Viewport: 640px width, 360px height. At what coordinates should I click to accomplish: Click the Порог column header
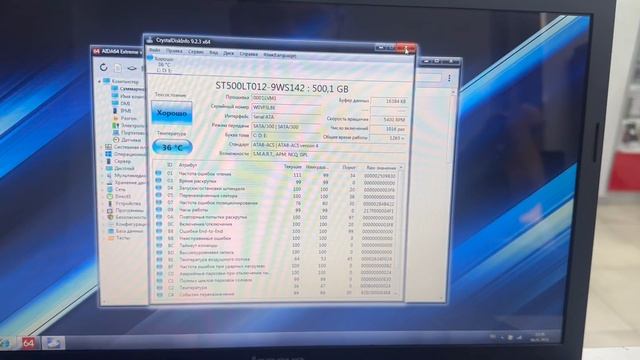point(348,168)
